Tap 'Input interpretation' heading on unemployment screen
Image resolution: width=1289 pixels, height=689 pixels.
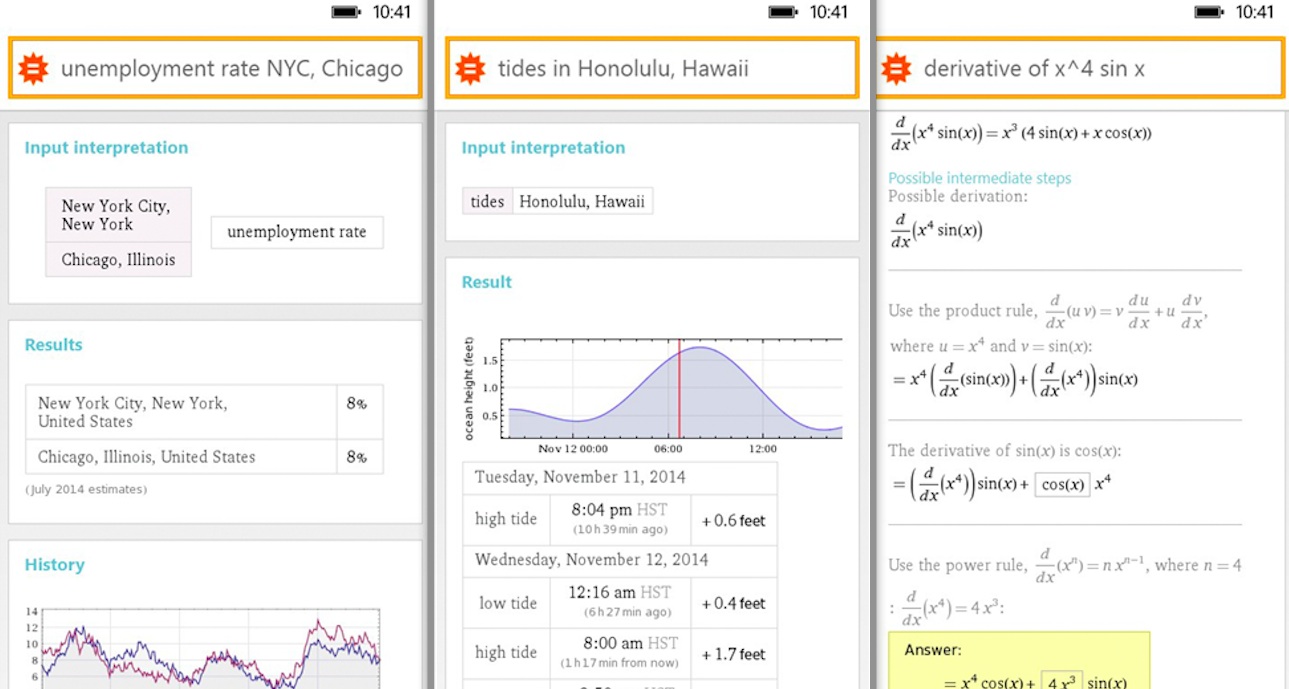106,148
